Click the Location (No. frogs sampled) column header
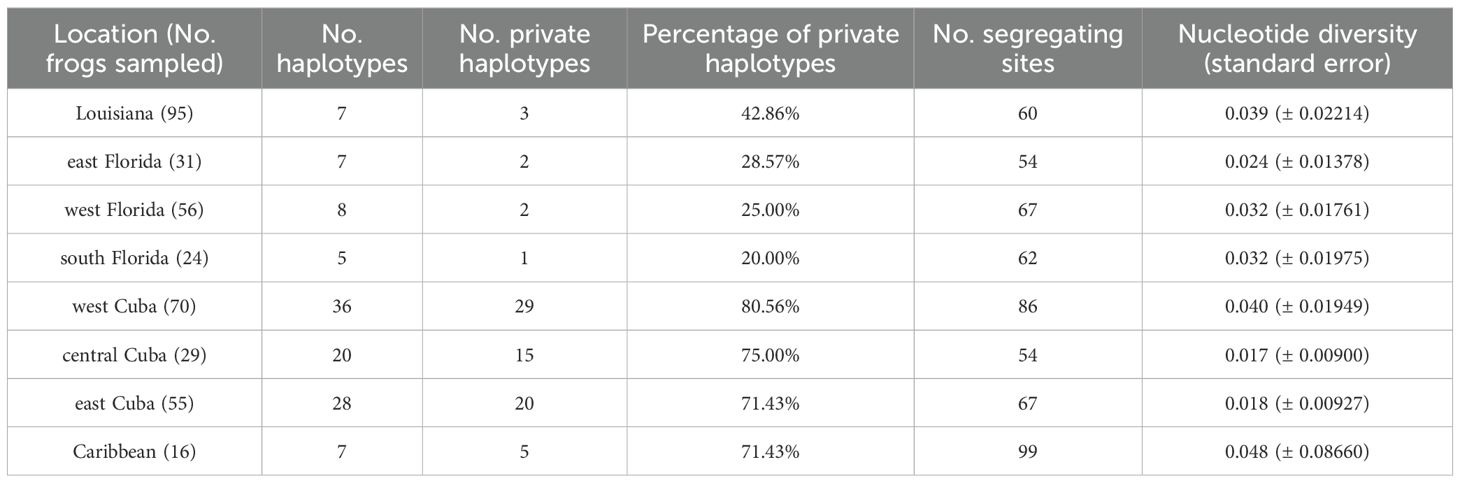1460x483 pixels. [134, 48]
